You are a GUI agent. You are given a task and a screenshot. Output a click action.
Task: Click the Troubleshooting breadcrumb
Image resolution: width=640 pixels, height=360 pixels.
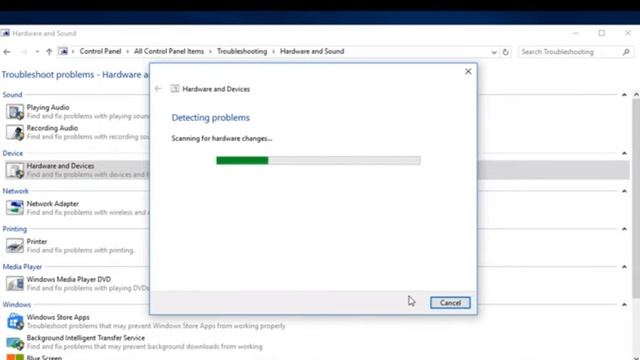click(x=242, y=51)
